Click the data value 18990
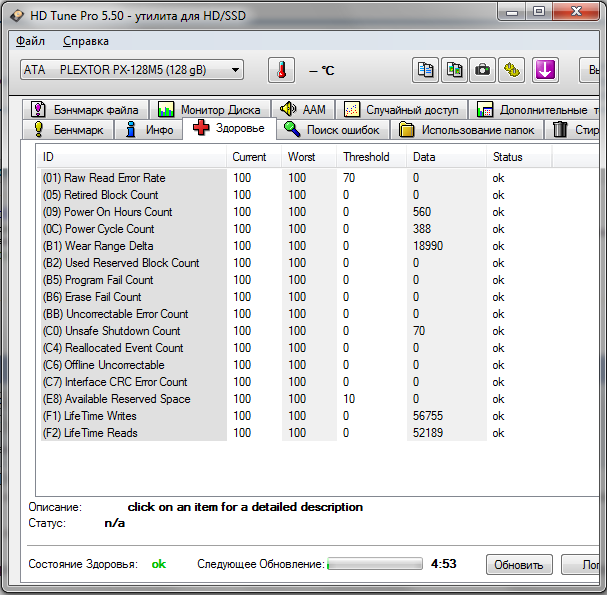This screenshot has width=607, height=595. coord(428,246)
